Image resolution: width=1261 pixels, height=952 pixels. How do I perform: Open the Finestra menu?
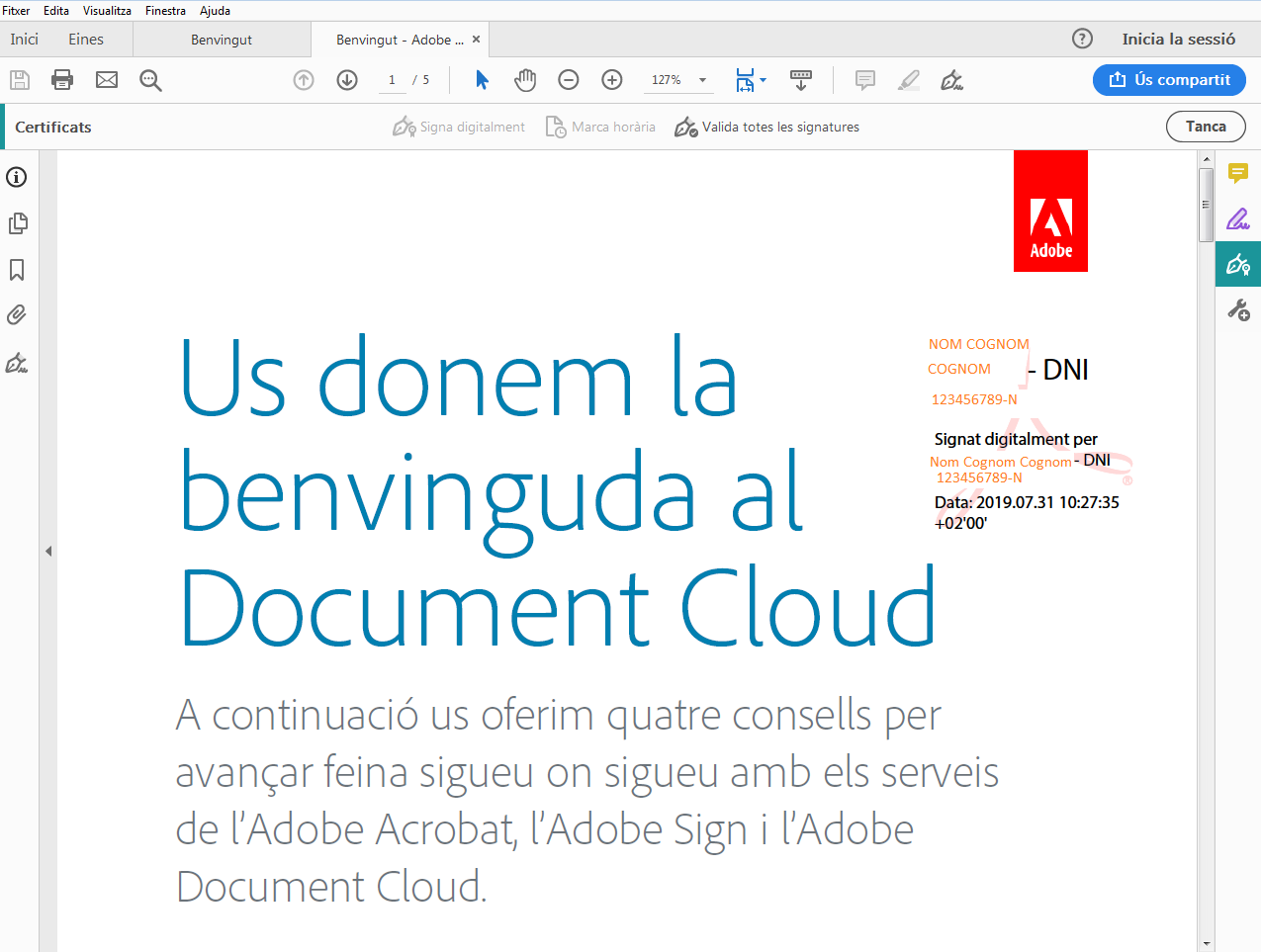pos(165,11)
